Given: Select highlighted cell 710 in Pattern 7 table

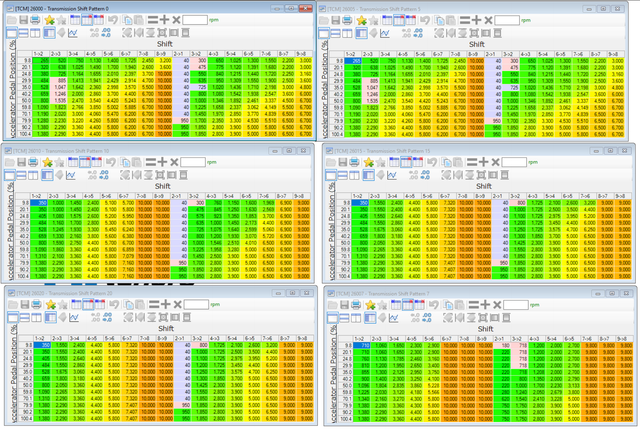Looking at the screenshot, I should pos(361,345).
